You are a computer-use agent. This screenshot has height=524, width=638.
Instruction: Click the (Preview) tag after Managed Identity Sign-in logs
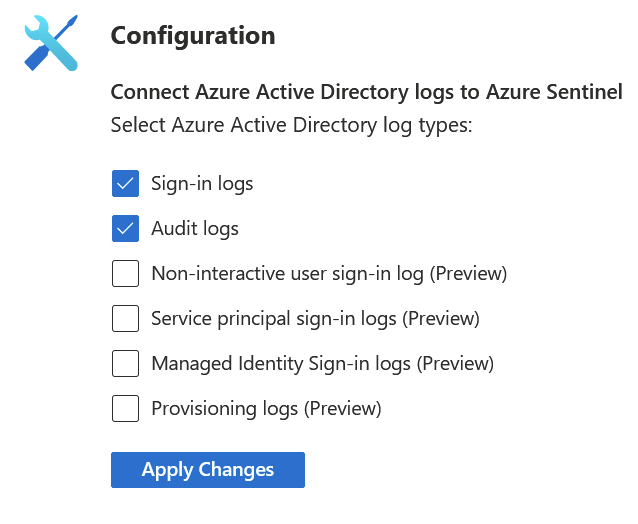pyautogui.click(x=455, y=364)
